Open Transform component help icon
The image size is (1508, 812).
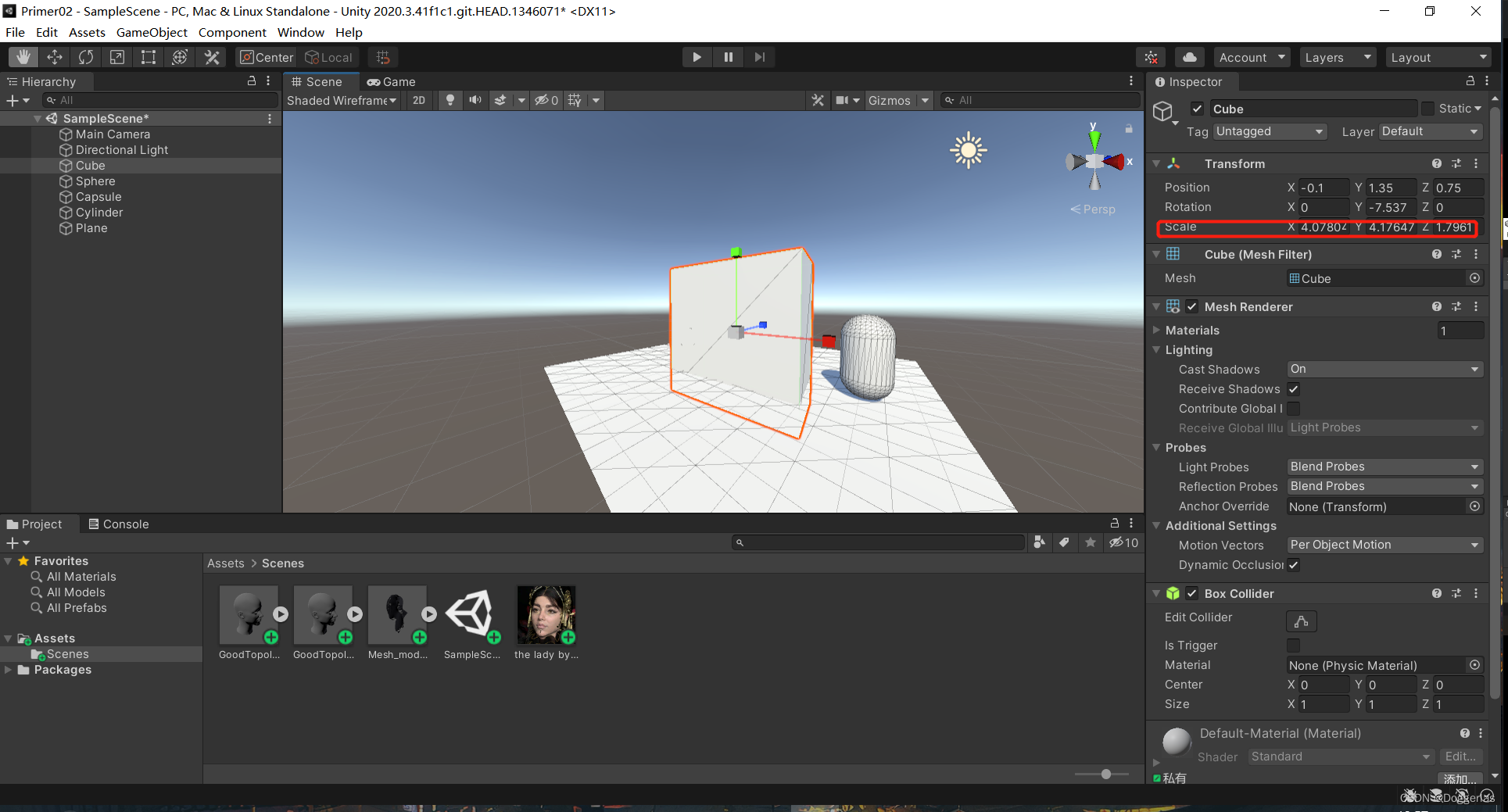(x=1436, y=163)
